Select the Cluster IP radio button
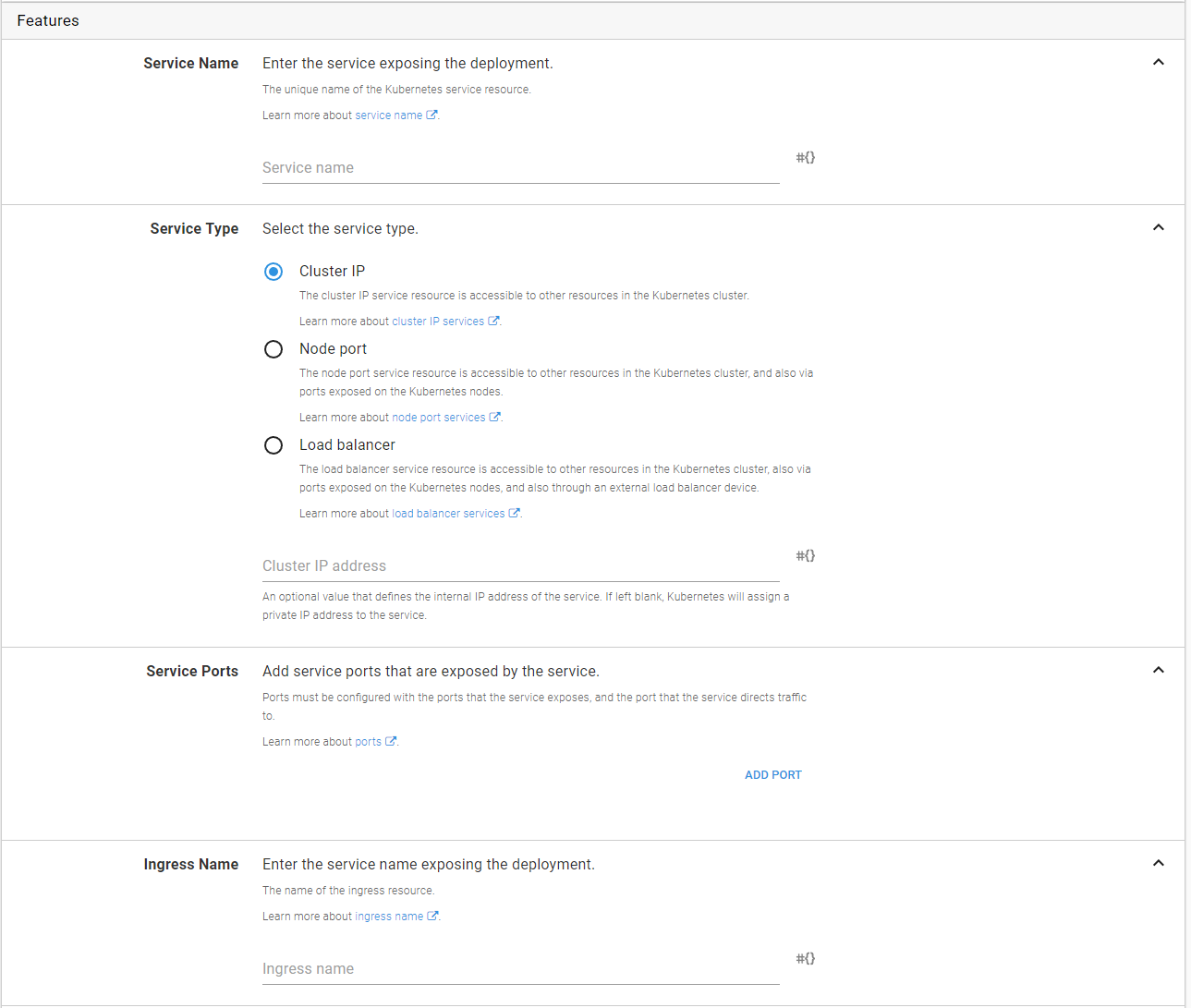Image resolution: width=1191 pixels, height=1008 pixels. click(273, 272)
